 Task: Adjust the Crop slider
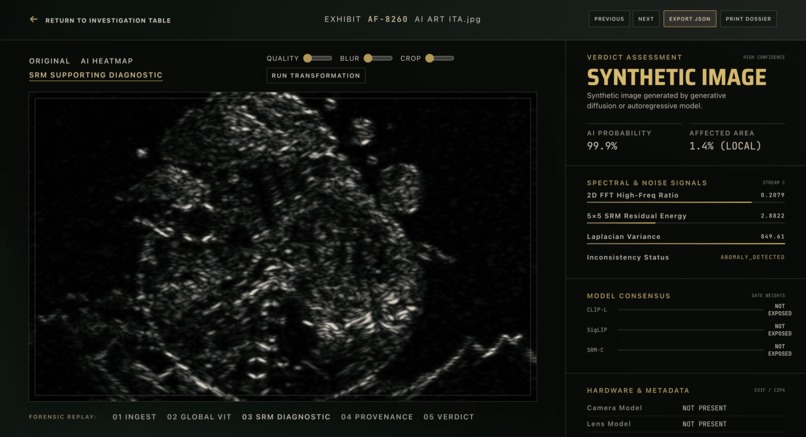pyautogui.click(x=440, y=59)
